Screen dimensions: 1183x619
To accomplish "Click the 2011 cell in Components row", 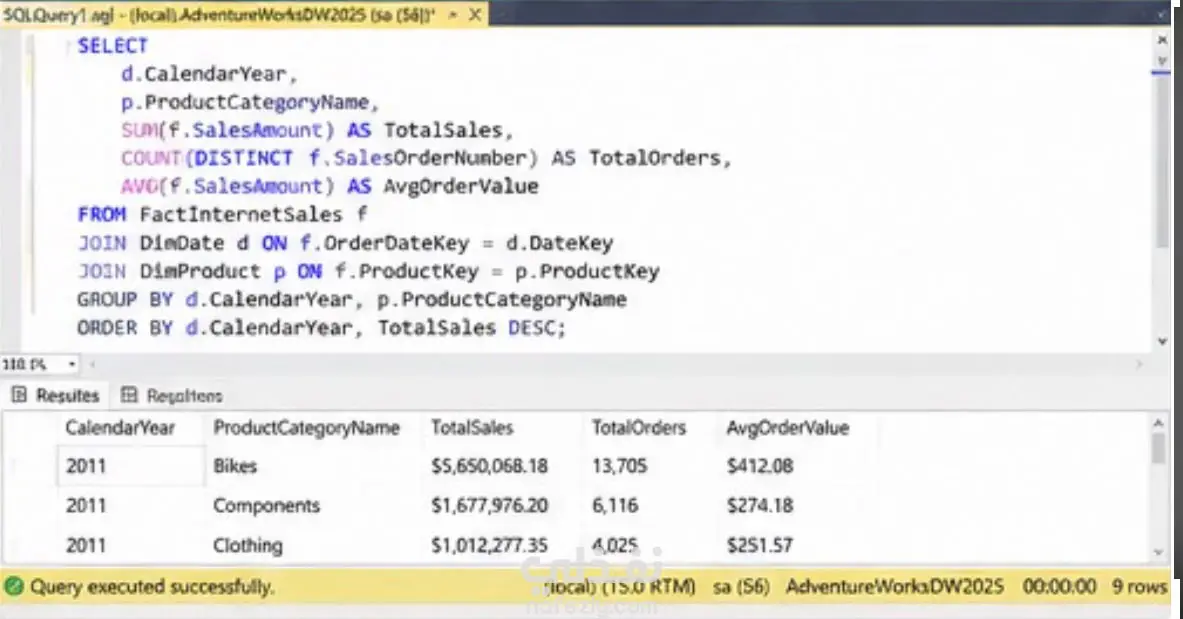I will 86,505.
